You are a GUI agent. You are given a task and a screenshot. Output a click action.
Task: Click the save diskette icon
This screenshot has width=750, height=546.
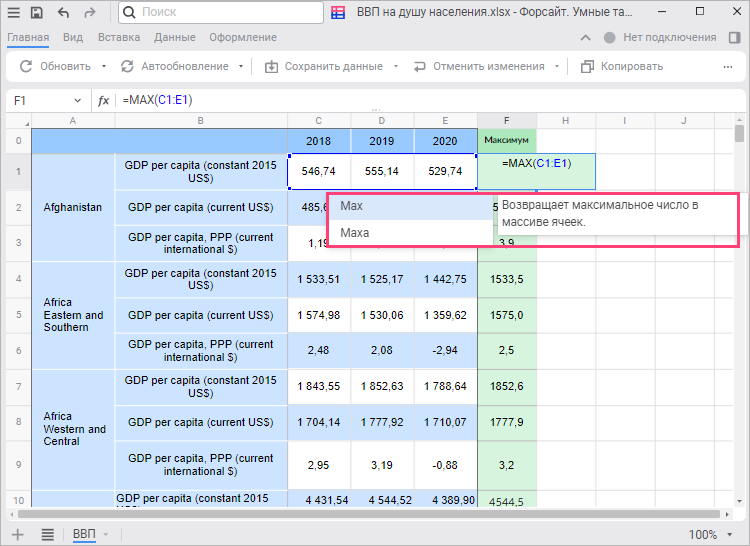click(37, 13)
